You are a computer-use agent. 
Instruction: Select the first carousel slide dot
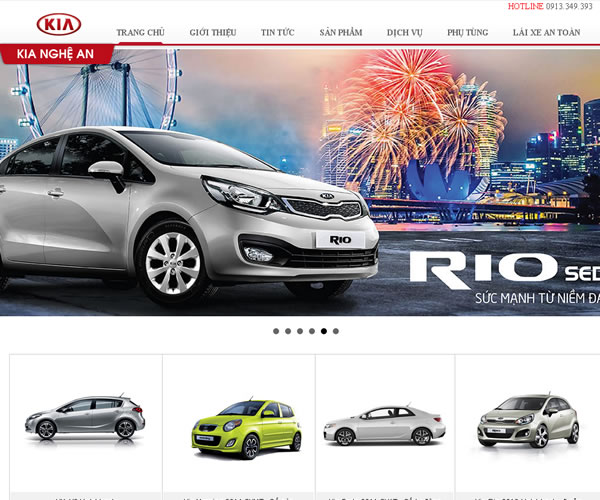coord(275,330)
